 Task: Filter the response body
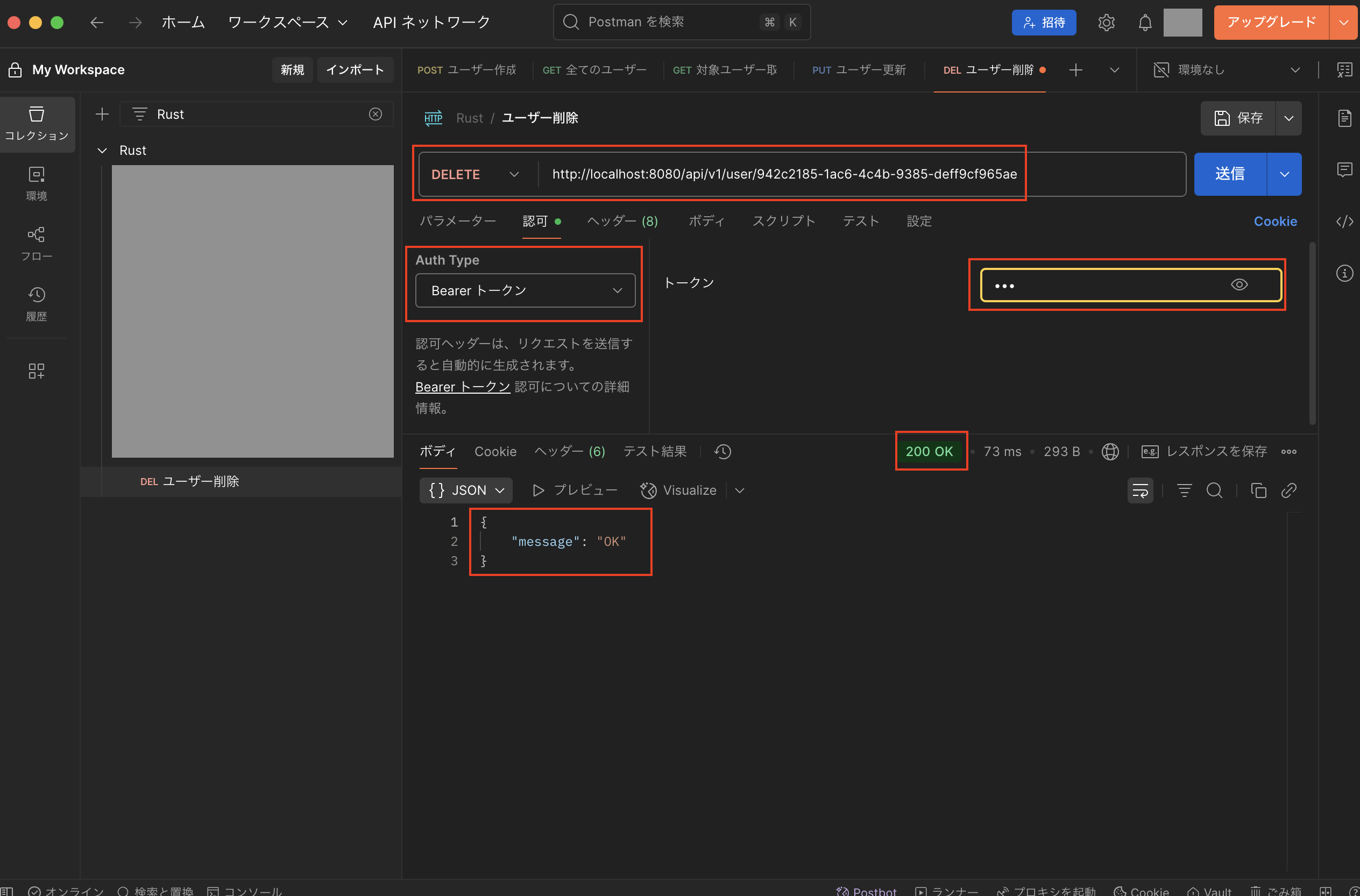pos(1184,490)
